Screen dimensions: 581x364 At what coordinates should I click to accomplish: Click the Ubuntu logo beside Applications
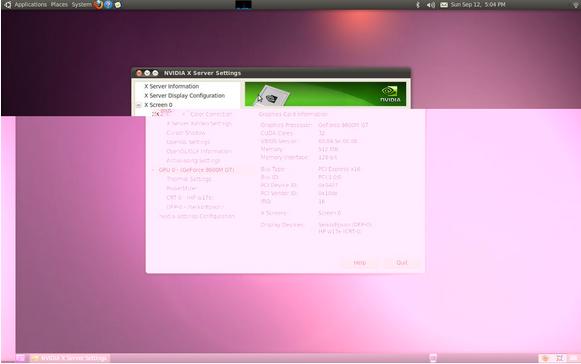pyautogui.click(x=7, y=4)
